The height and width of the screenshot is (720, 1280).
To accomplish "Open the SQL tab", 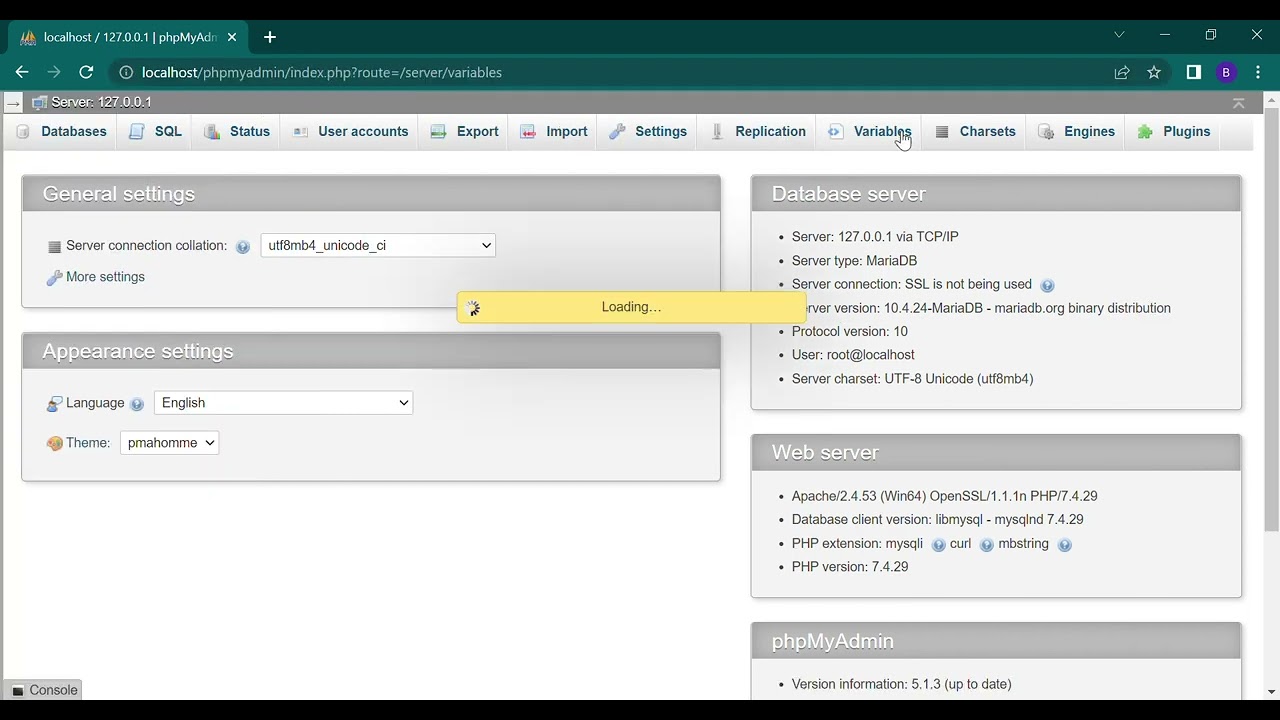I will click(x=155, y=132).
